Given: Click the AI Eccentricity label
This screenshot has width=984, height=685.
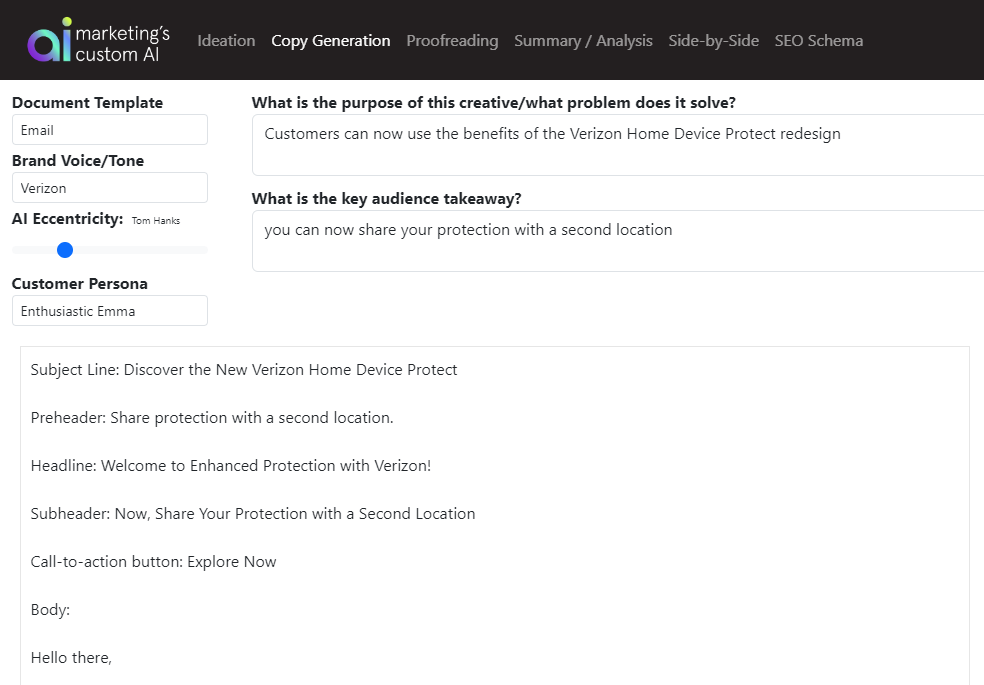Looking at the screenshot, I should click(x=68, y=219).
